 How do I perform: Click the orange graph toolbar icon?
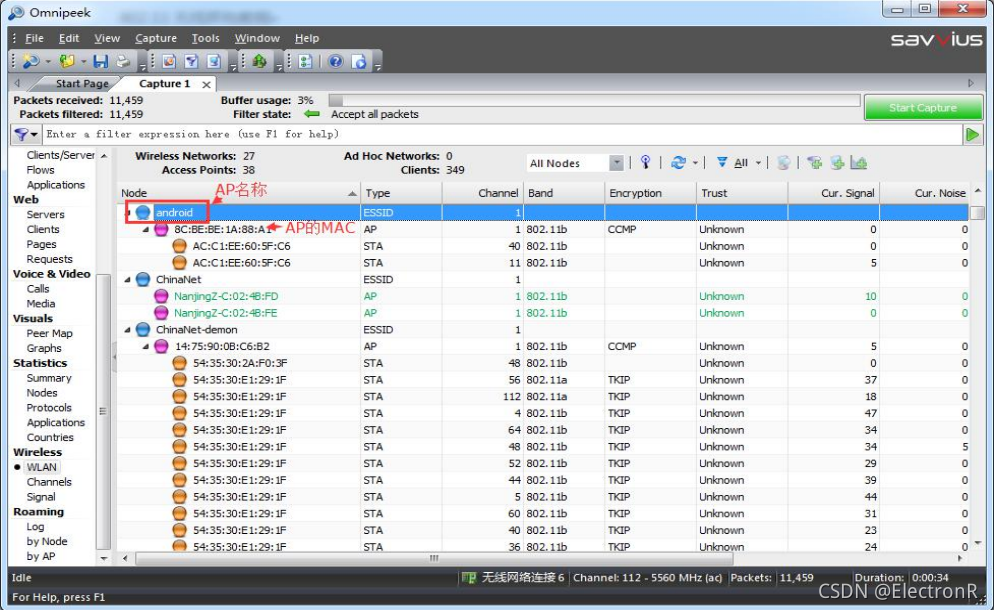click(x=169, y=62)
